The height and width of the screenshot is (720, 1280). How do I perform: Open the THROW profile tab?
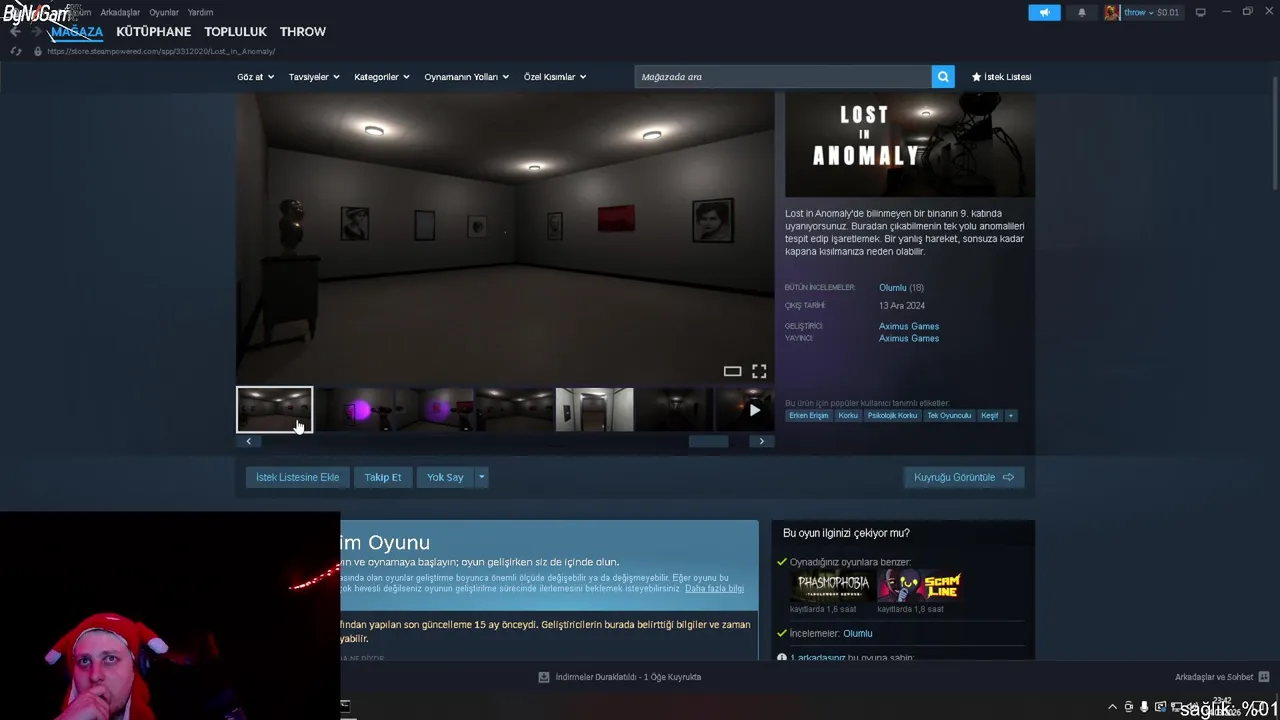[x=303, y=31]
